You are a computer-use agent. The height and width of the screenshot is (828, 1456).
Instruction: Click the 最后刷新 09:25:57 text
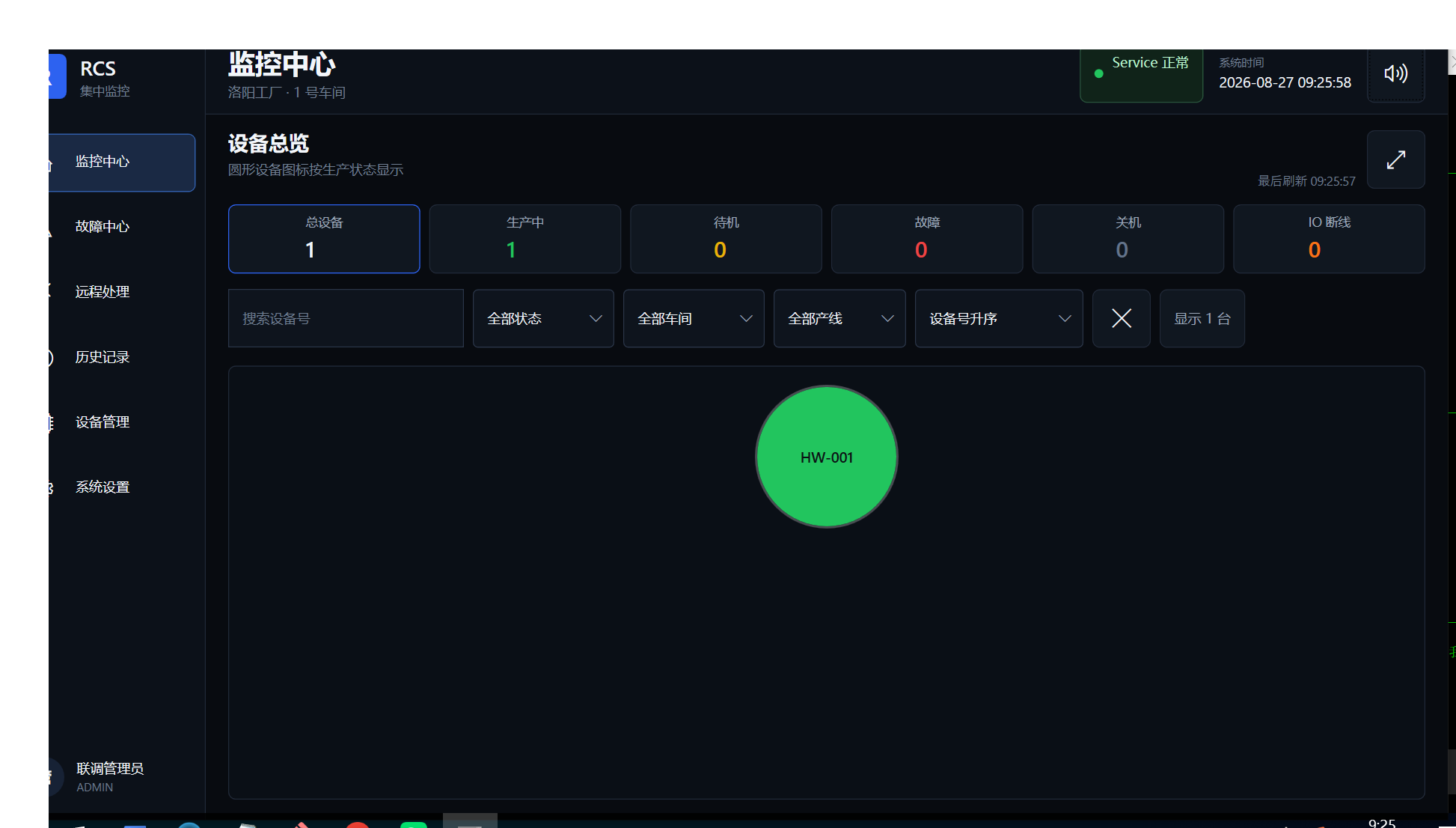pyautogui.click(x=1306, y=181)
